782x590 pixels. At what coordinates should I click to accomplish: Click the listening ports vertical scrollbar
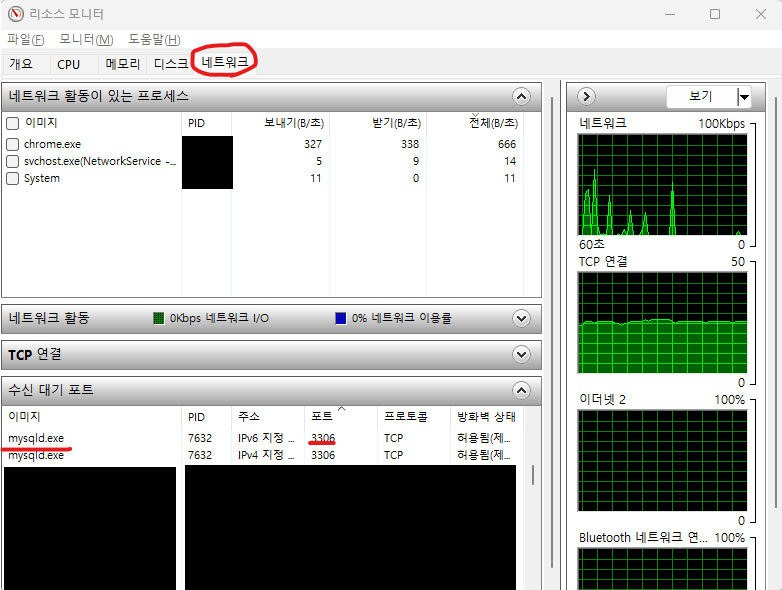click(x=533, y=475)
